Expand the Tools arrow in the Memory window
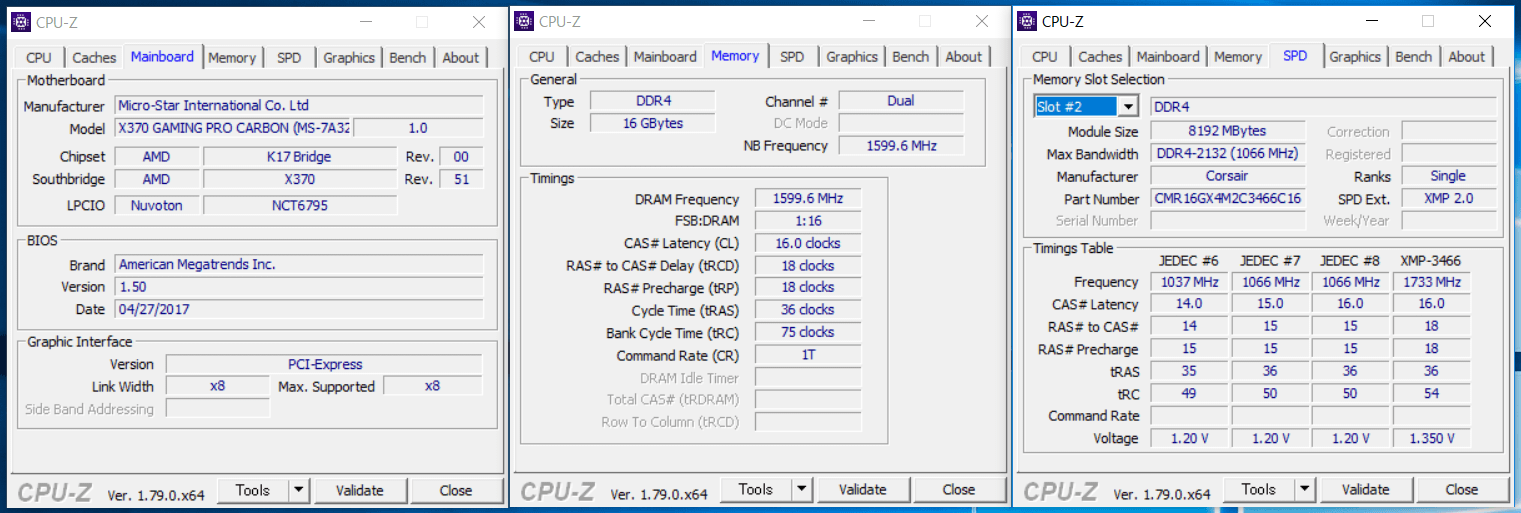1521x513 pixels. [x=801, y=489]
